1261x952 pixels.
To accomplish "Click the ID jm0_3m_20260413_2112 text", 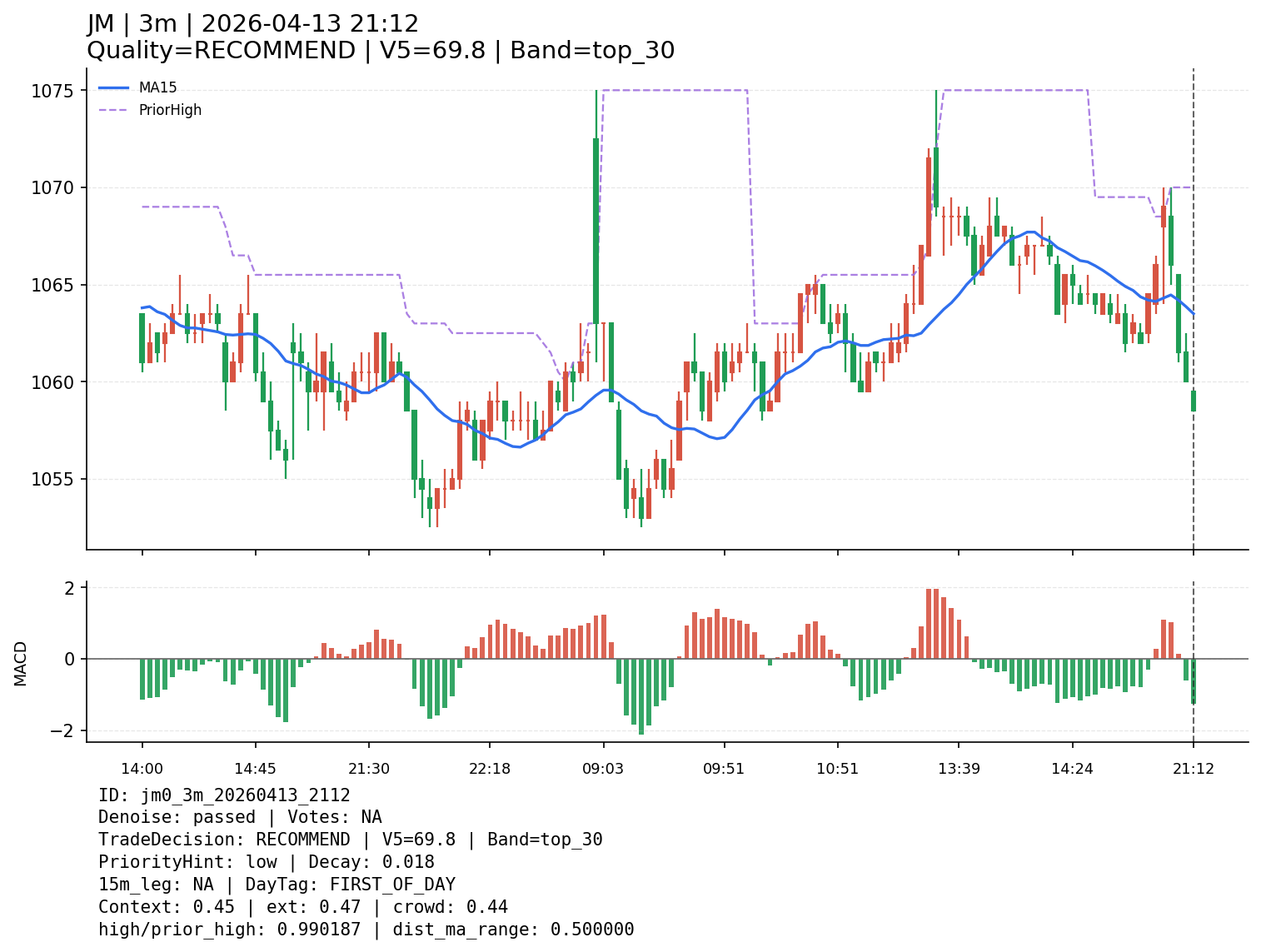I will click(x=224, y=795).
